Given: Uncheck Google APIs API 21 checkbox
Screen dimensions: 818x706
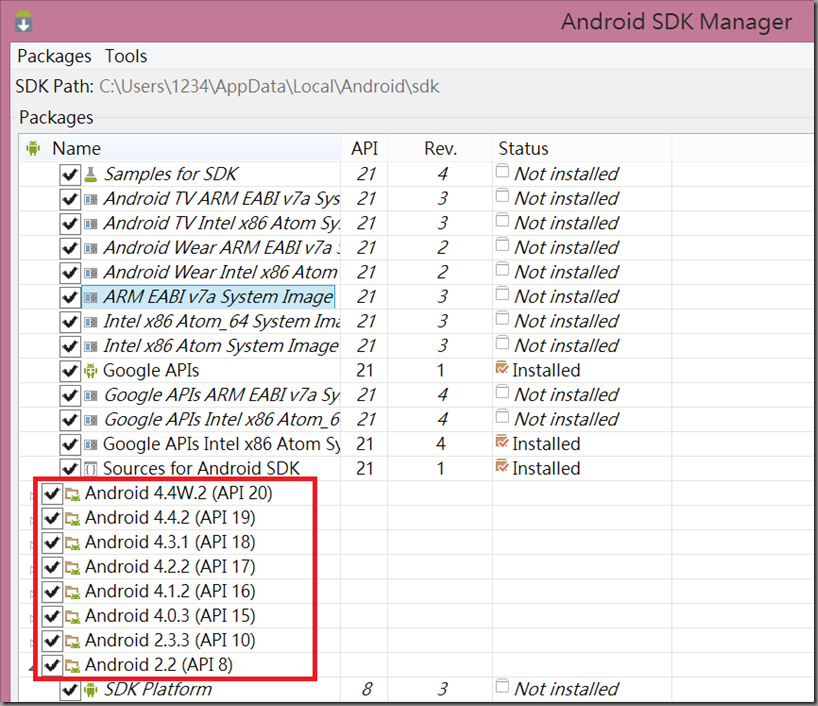Looking at the screenshot, I should (x=70, y=370).
